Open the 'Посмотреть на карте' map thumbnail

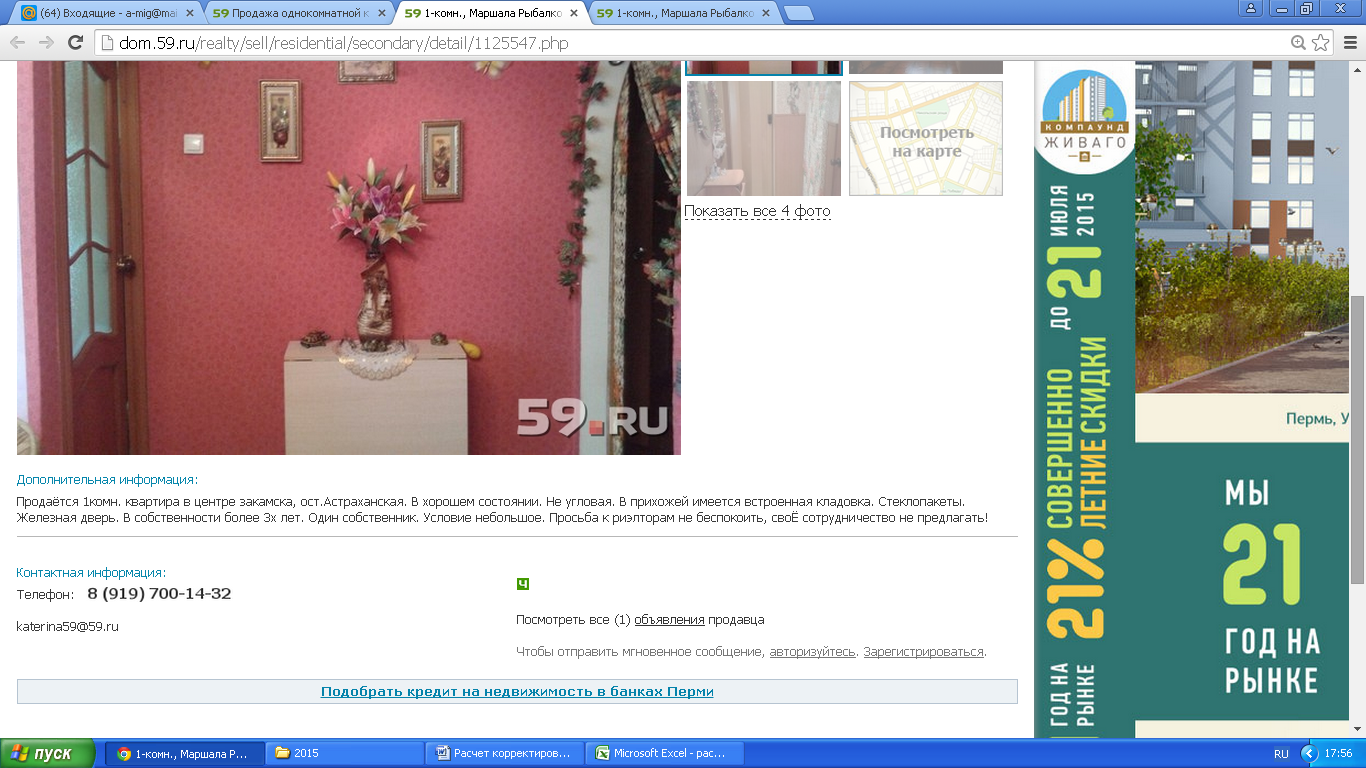[x=926, y=138]
